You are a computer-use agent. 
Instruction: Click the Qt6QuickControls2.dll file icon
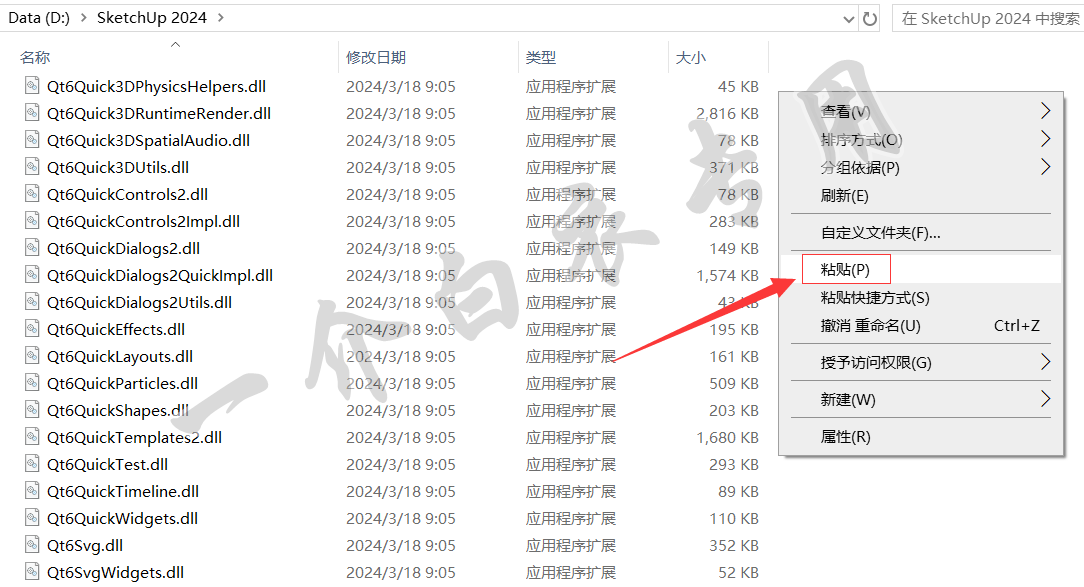point(32,194)
